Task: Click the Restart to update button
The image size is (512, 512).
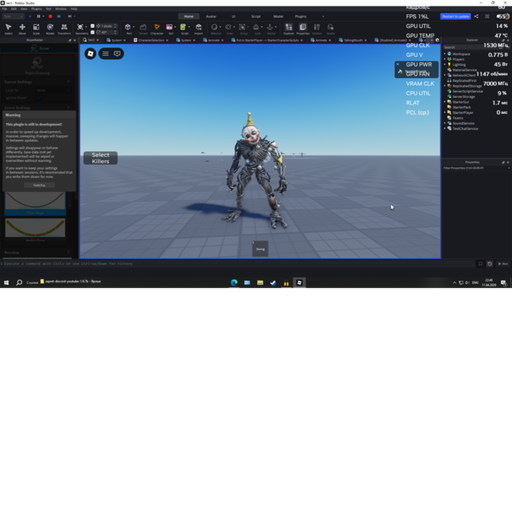Action: (x=455, y=16)
